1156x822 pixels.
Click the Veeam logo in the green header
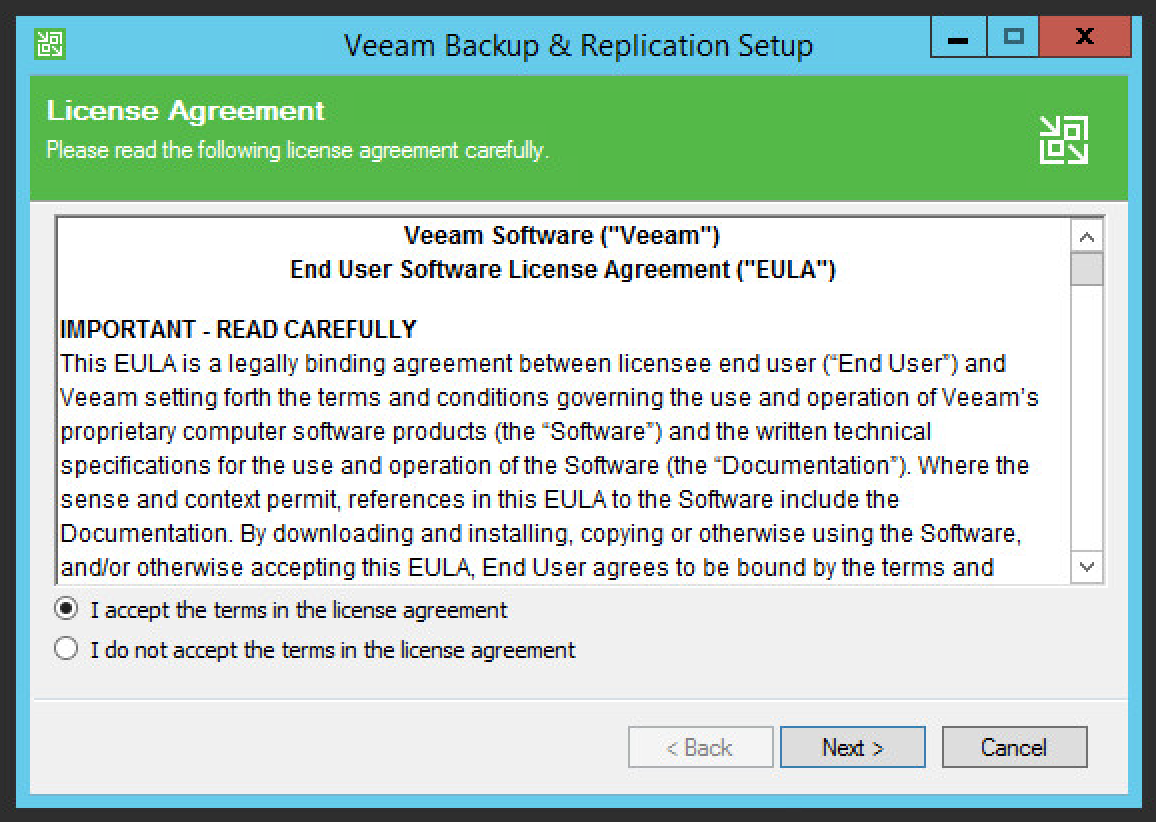coord(1063,139)
